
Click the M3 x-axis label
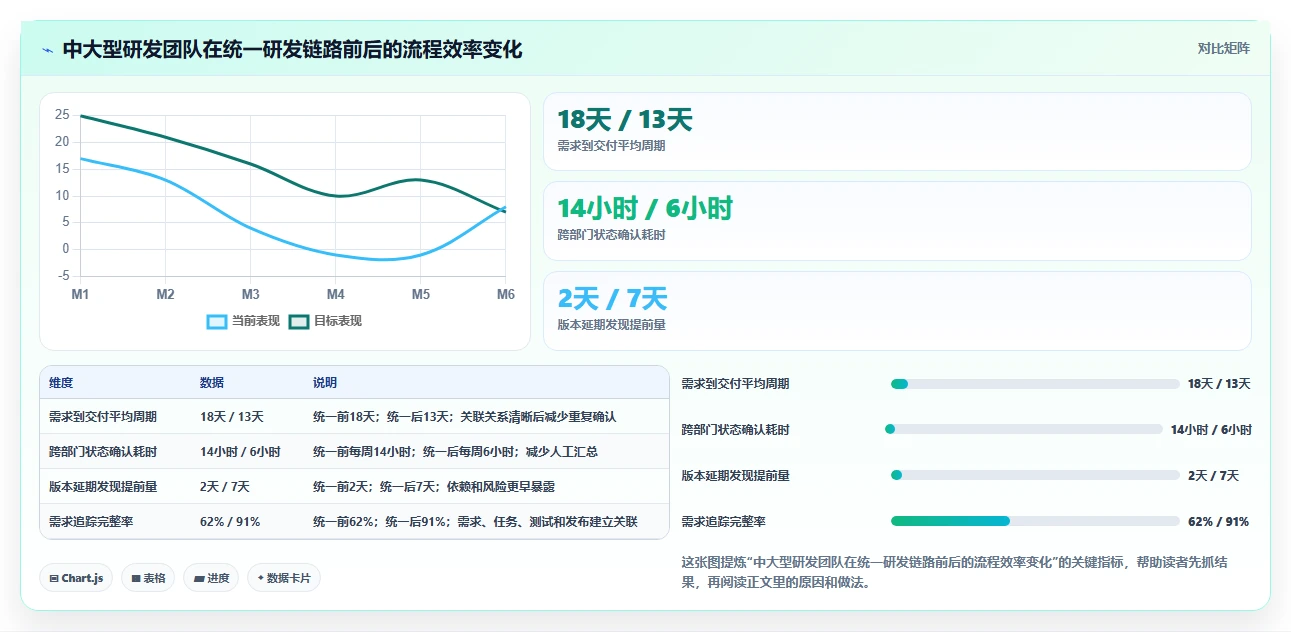[x=250, y=294]
